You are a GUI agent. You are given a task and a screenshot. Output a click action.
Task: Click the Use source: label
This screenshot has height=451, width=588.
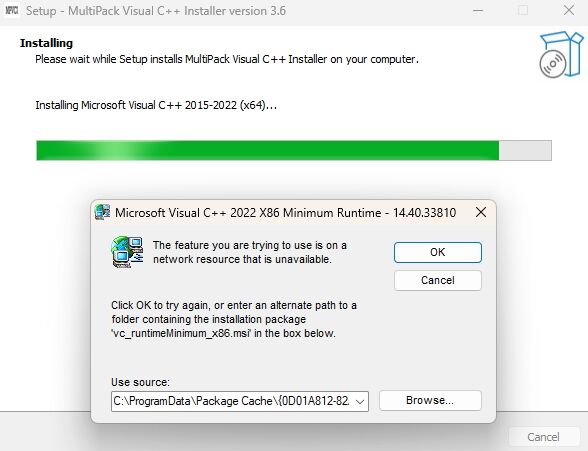click(x=140, y=382)
